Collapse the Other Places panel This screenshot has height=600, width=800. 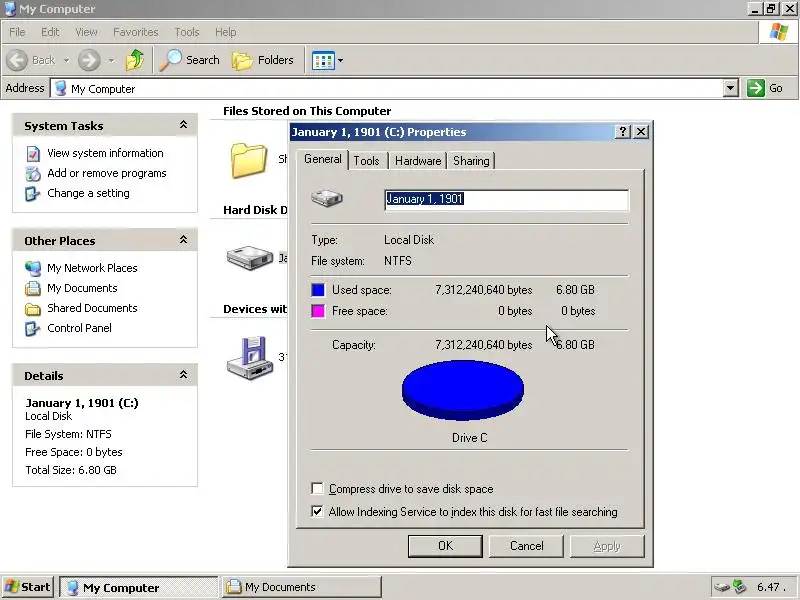click(x=183, y=240)
